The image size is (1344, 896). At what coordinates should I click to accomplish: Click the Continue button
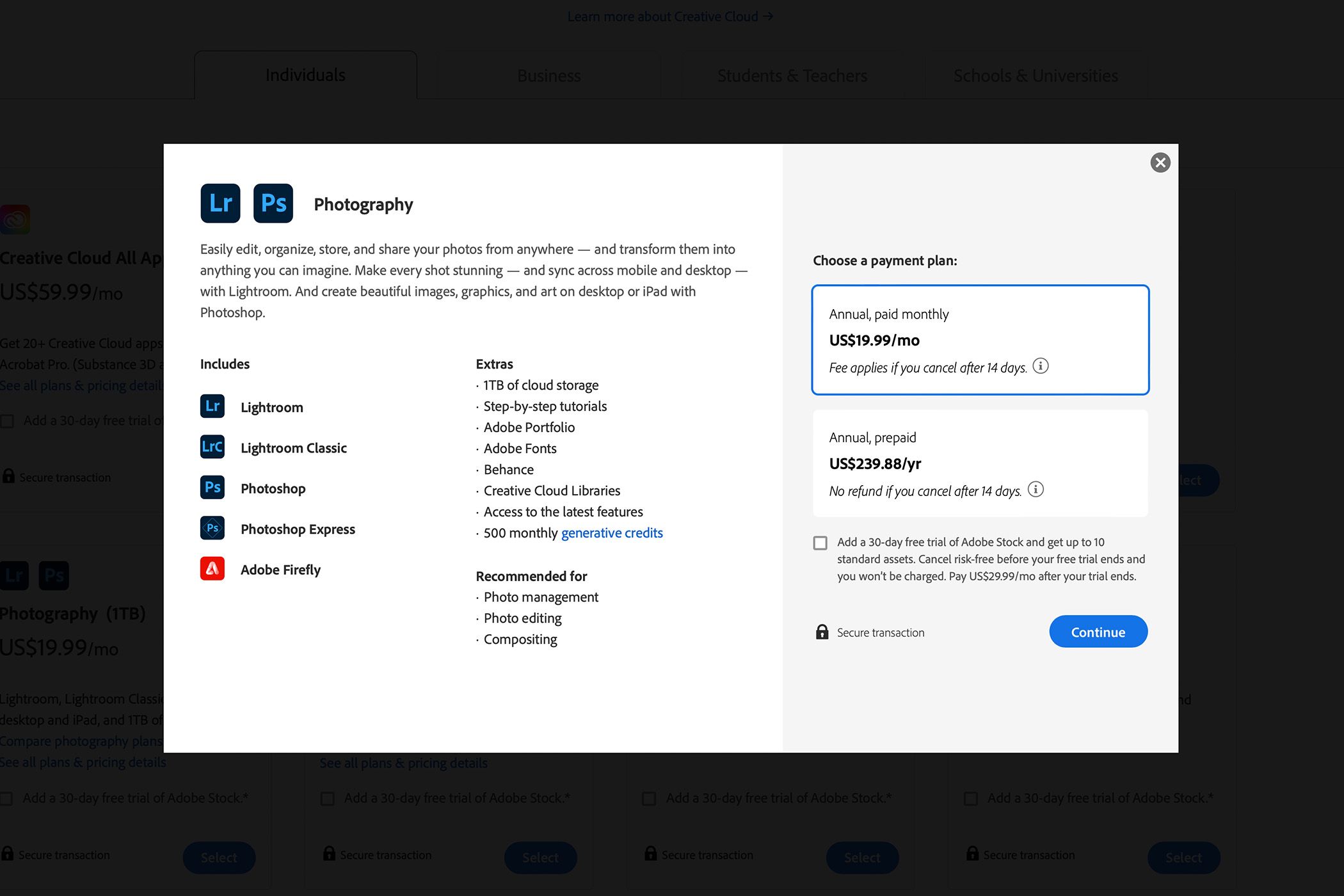pyautogui.click(x=1098, y=631)
